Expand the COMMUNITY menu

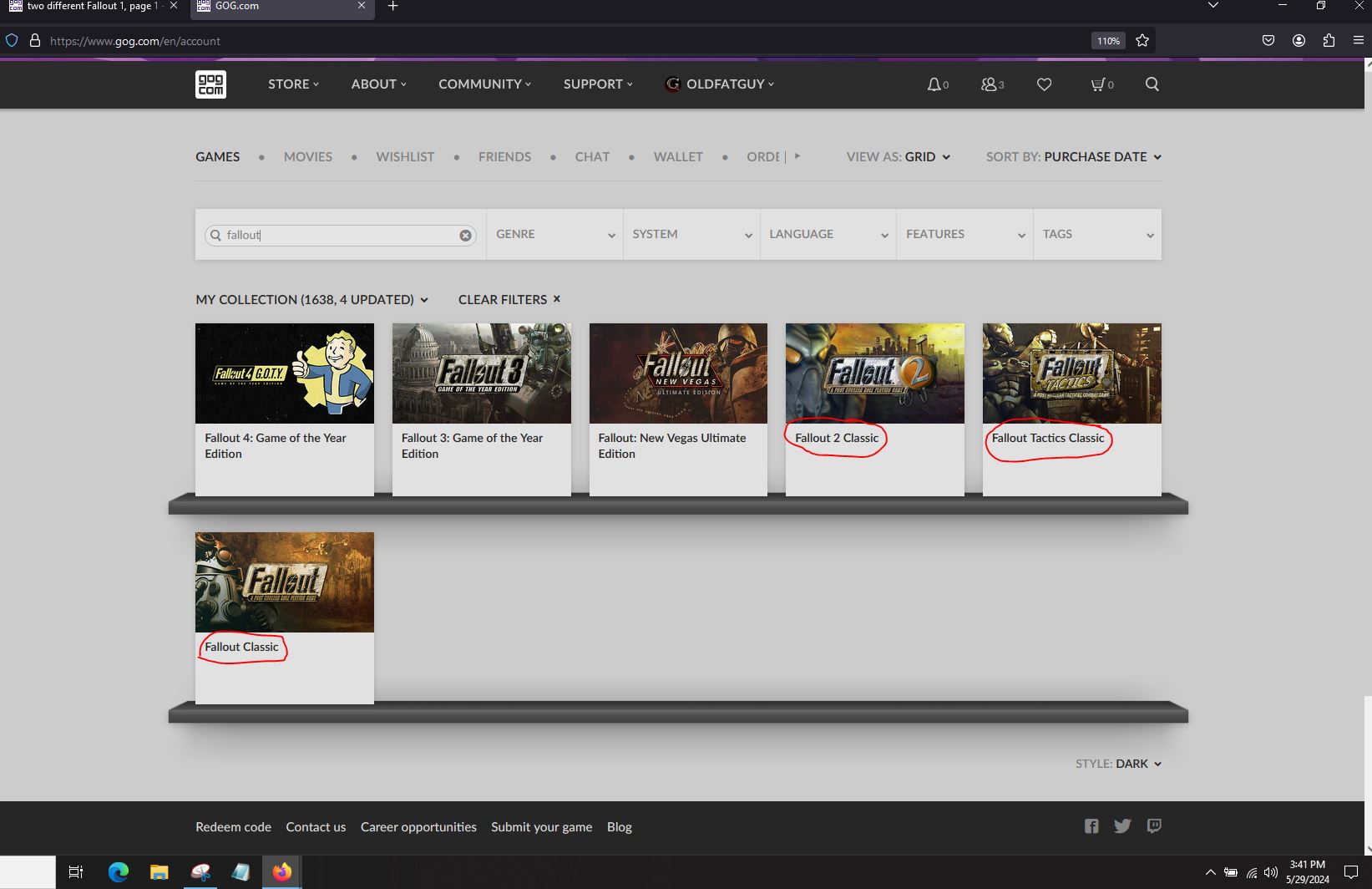[484, 84]
